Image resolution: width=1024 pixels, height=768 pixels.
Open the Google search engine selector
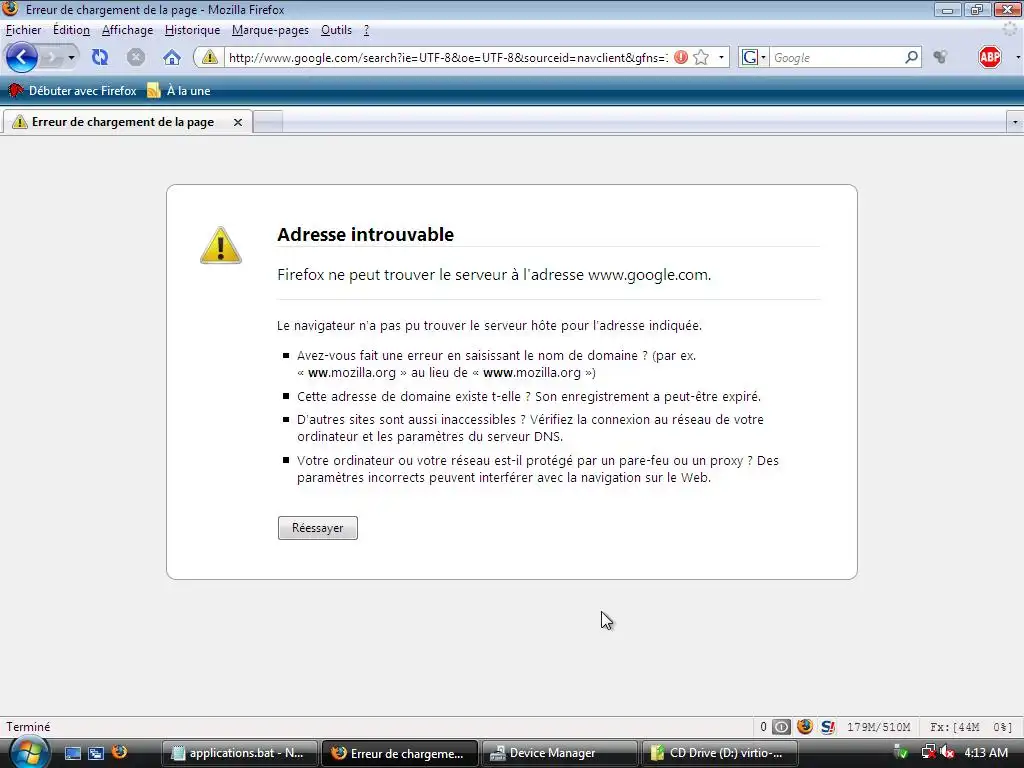pos(754,57)
